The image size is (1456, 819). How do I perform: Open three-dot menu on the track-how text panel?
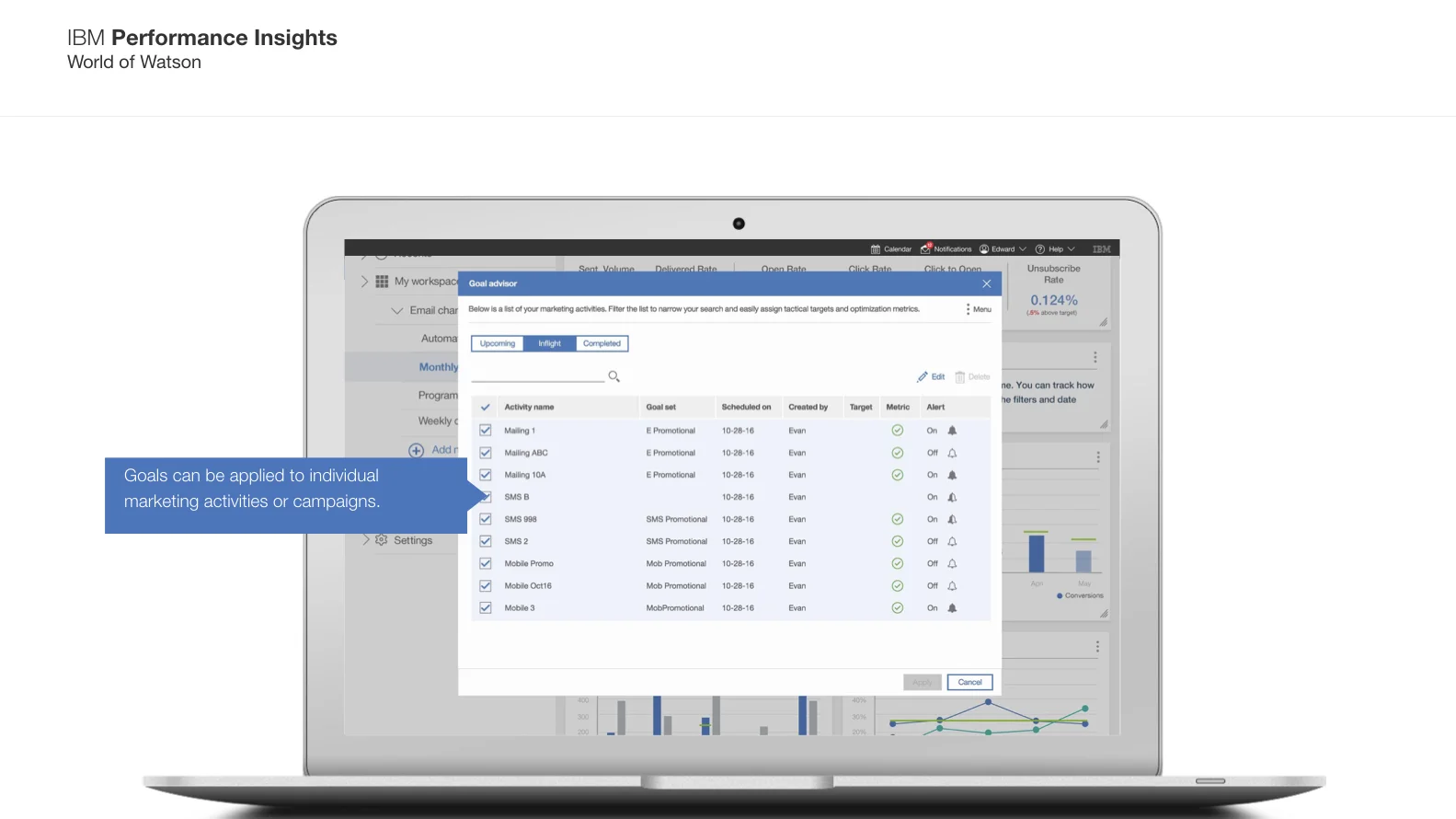click(1095, 357)
